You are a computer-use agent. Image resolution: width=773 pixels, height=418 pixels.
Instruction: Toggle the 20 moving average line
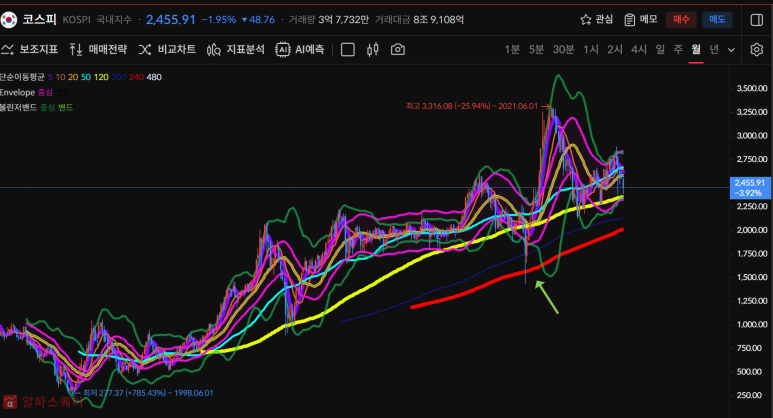tap(73, 77)
